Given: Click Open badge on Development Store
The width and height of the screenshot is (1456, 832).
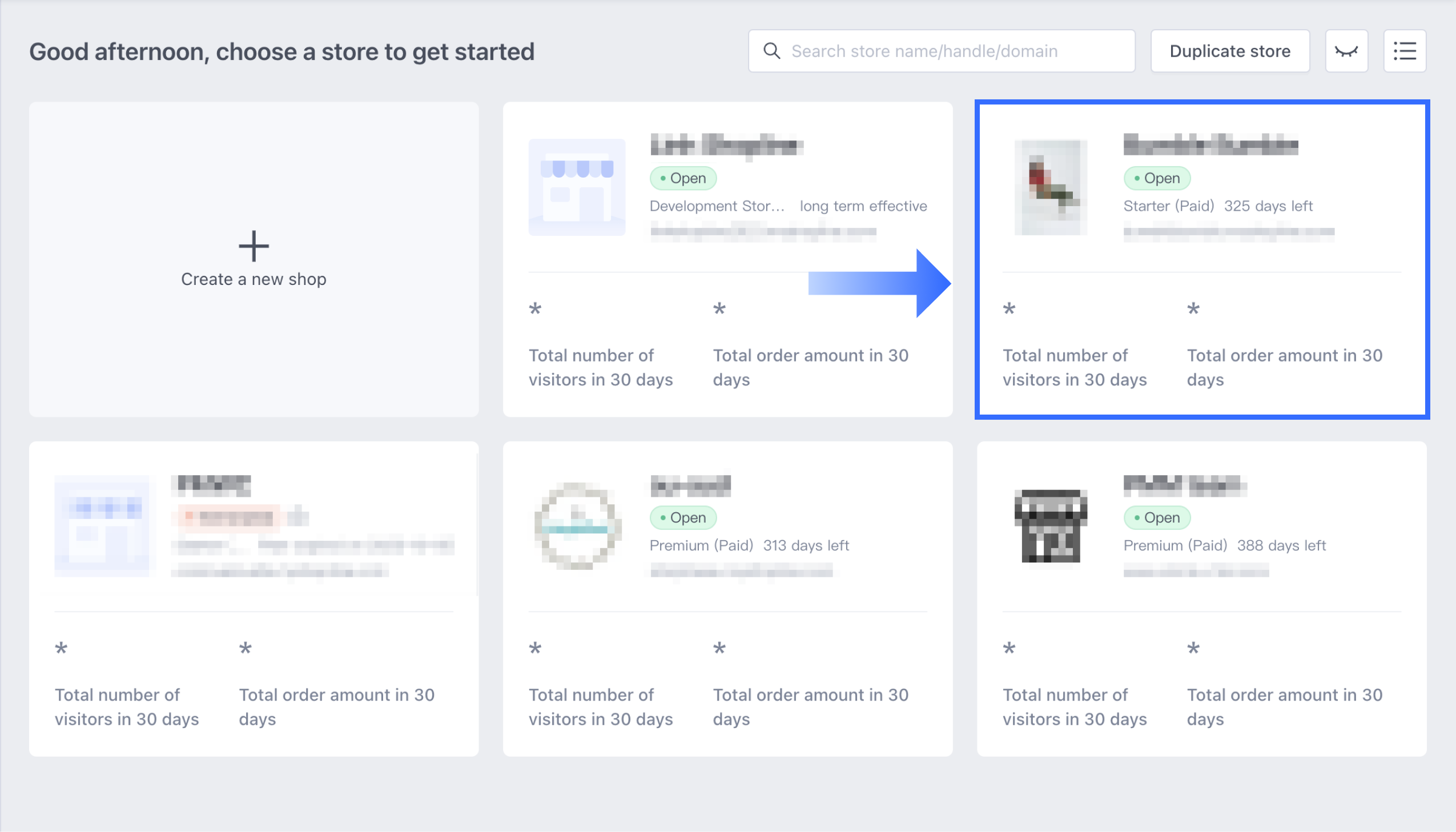Looking at the screenshot, I should (x=683, y=178).
